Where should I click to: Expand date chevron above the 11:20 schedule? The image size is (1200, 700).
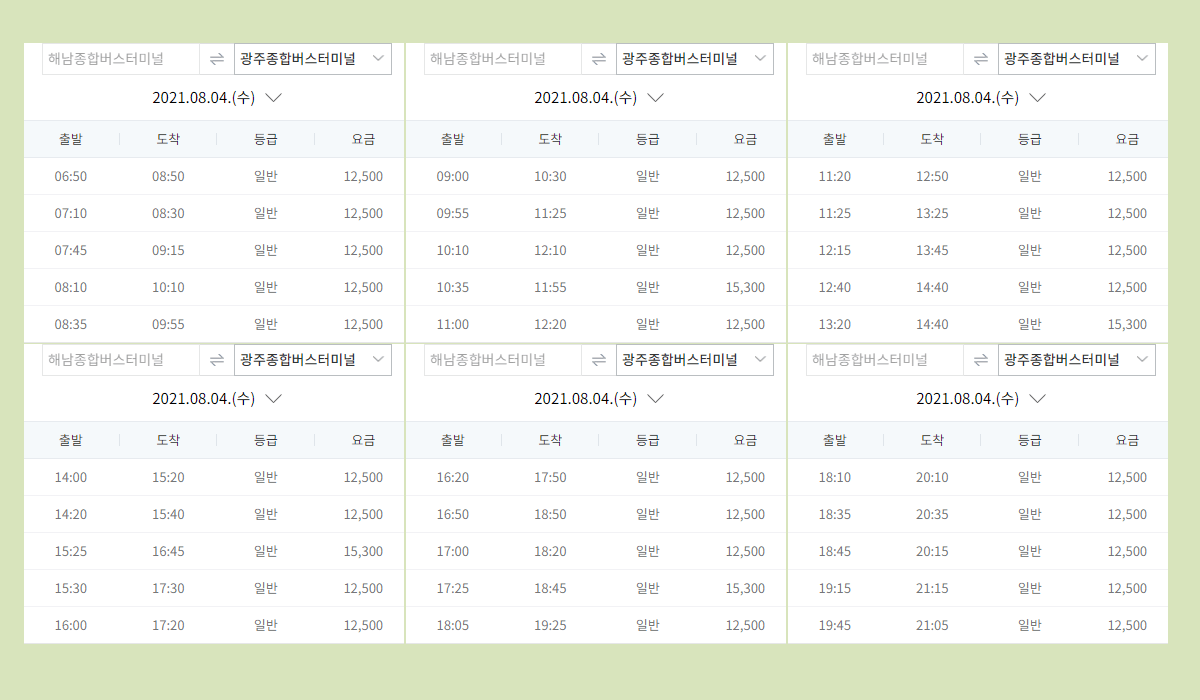(1037, 98)
